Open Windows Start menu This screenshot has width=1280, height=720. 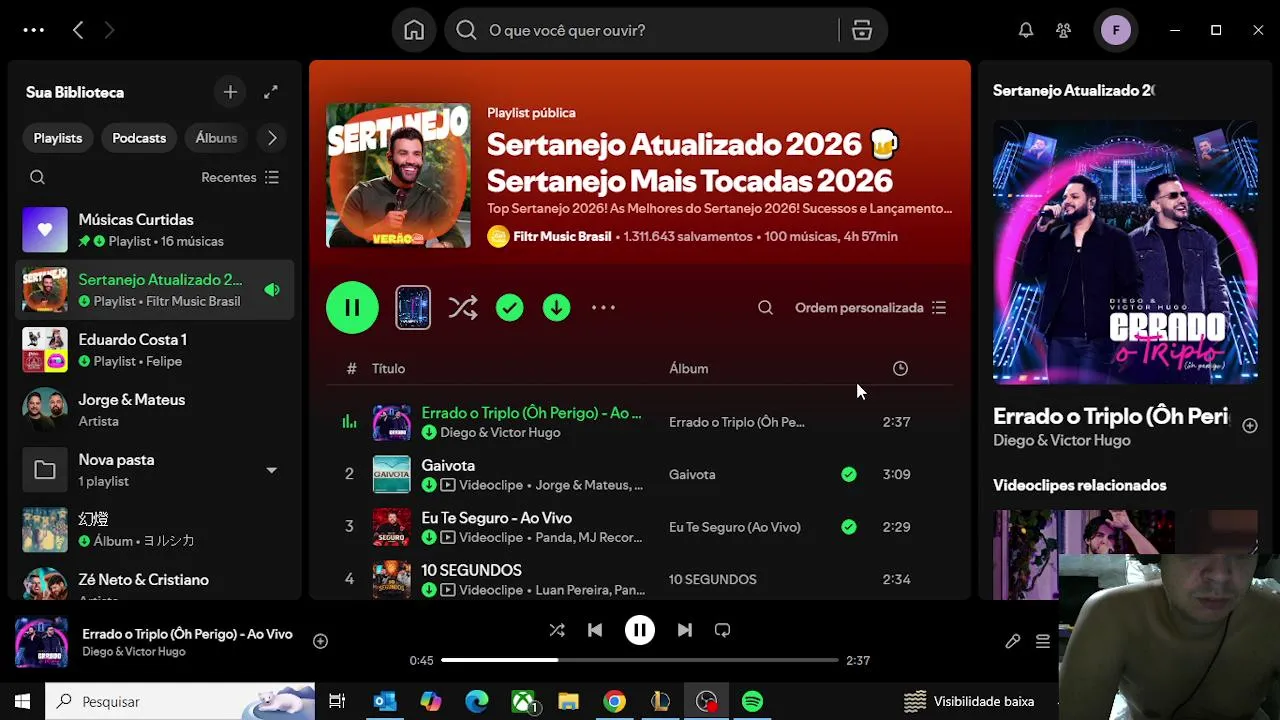pyautogui.click(x=22, y=702)
